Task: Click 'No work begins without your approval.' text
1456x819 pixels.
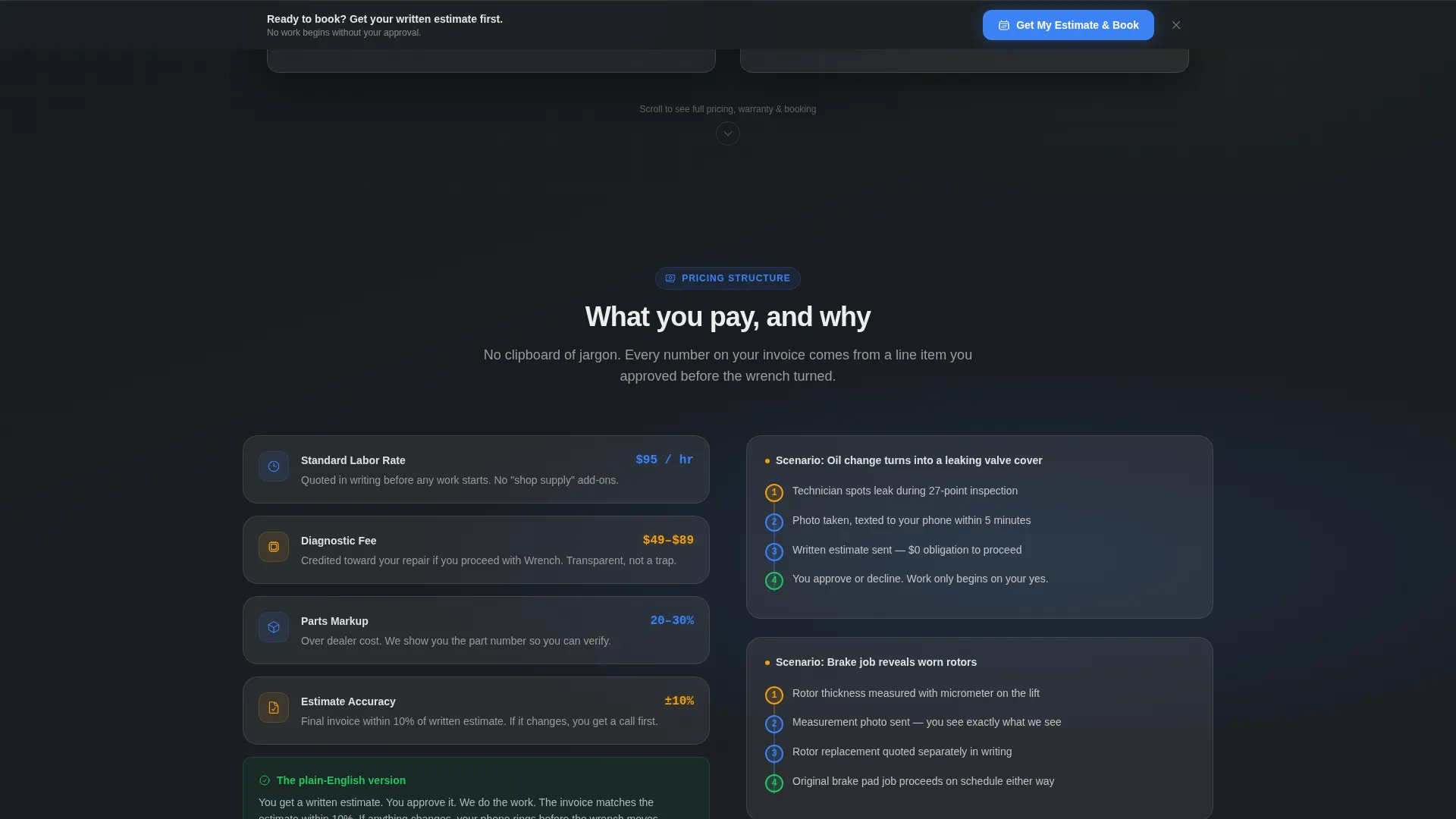Action: click(344, 33)
